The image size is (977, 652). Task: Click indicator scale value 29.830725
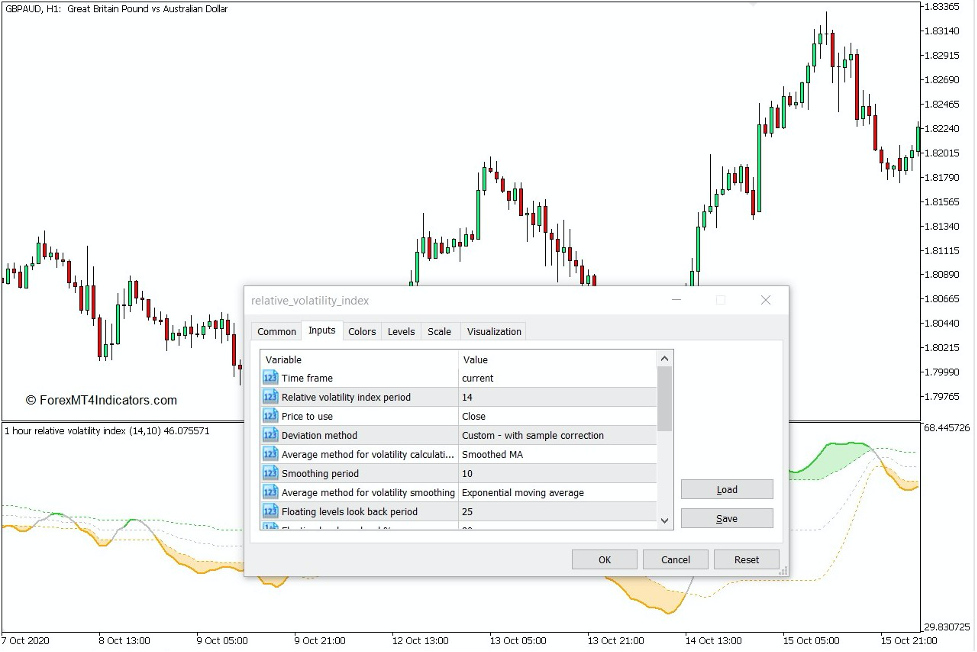(946, 627)
